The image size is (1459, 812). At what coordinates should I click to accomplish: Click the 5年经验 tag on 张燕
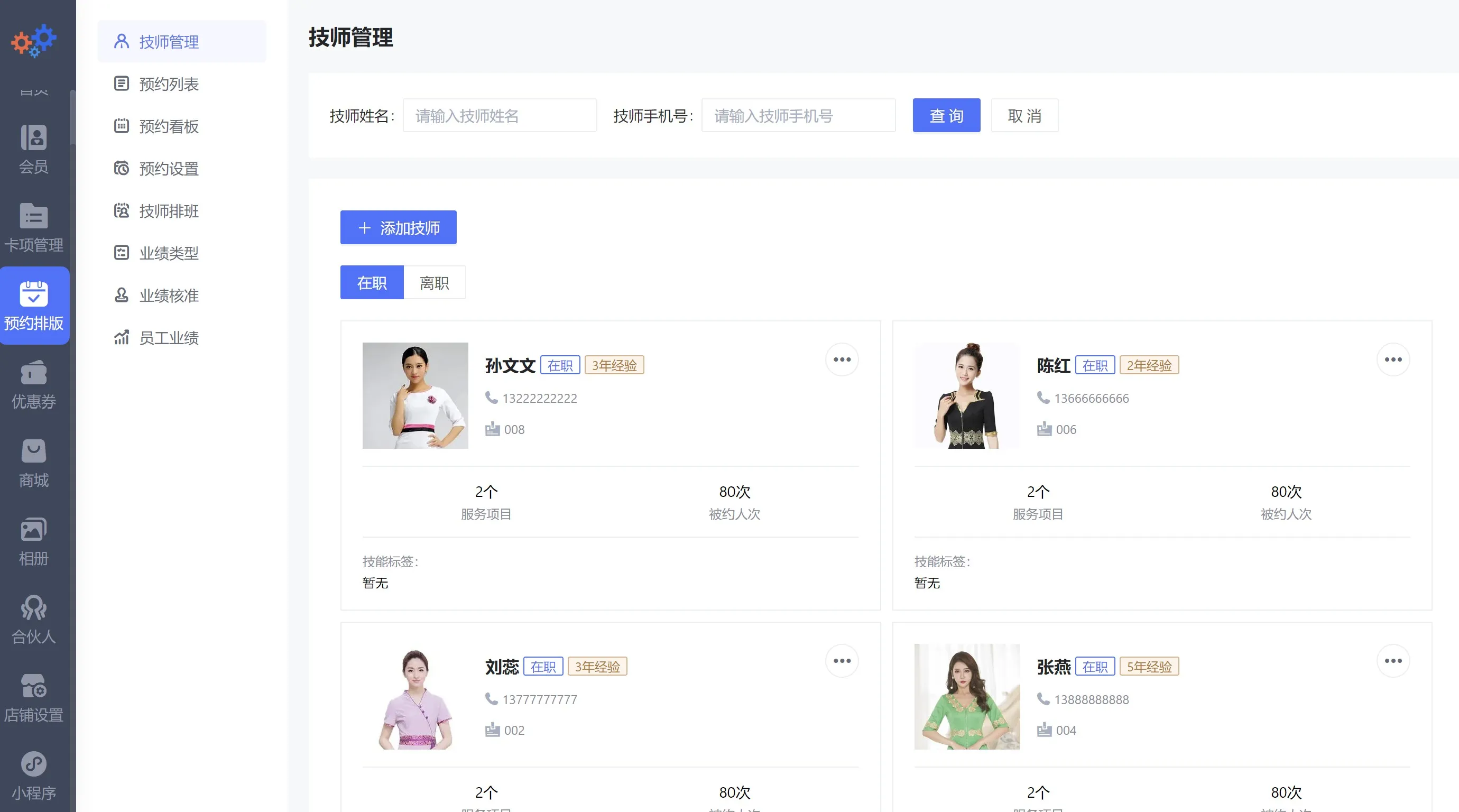pyautogui.click(x=1149, y=667)
